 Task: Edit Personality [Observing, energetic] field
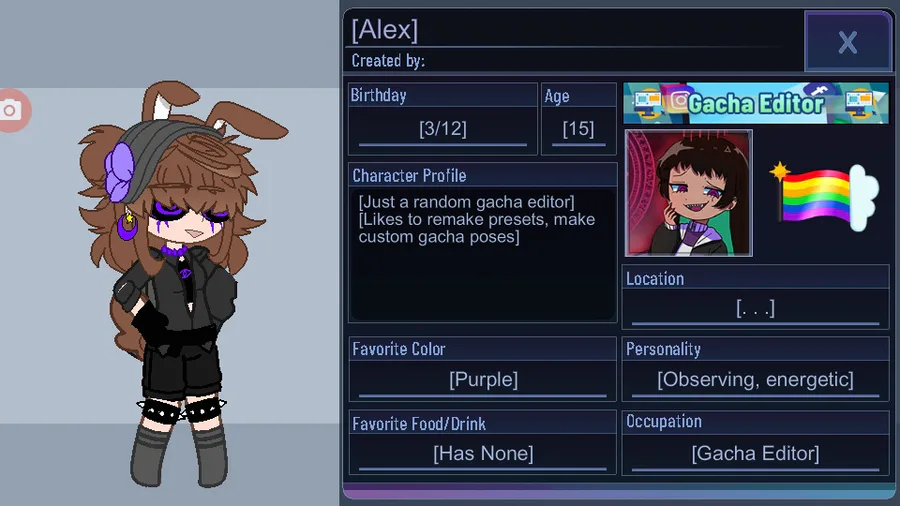[755, 379]
